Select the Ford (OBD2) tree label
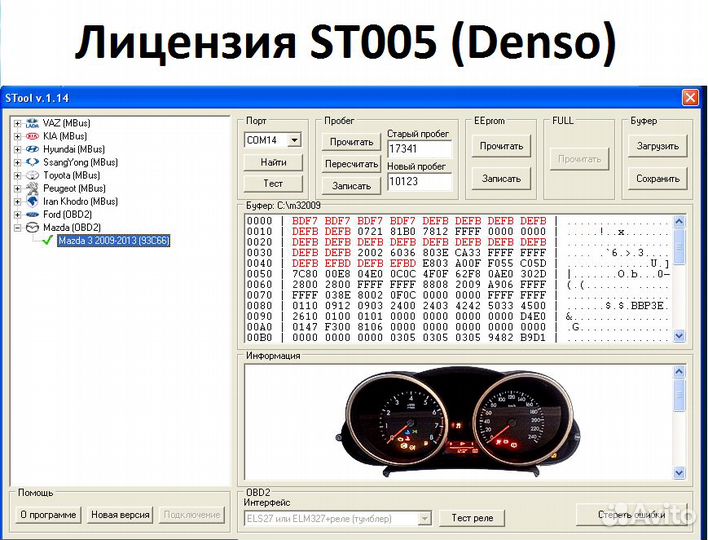Viewport: 708px width, 540px height. coord(67,214)
